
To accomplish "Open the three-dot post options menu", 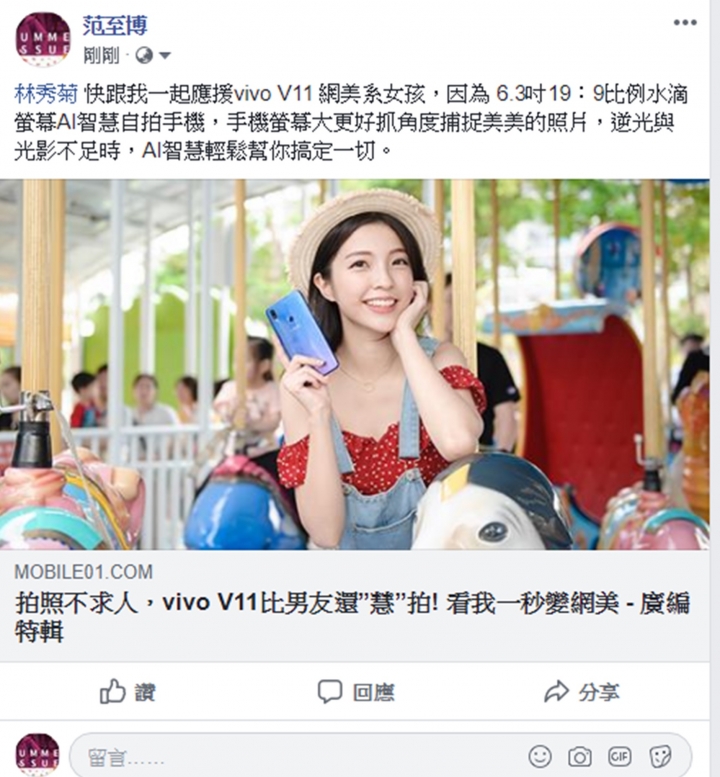I will tap(685, 23).
